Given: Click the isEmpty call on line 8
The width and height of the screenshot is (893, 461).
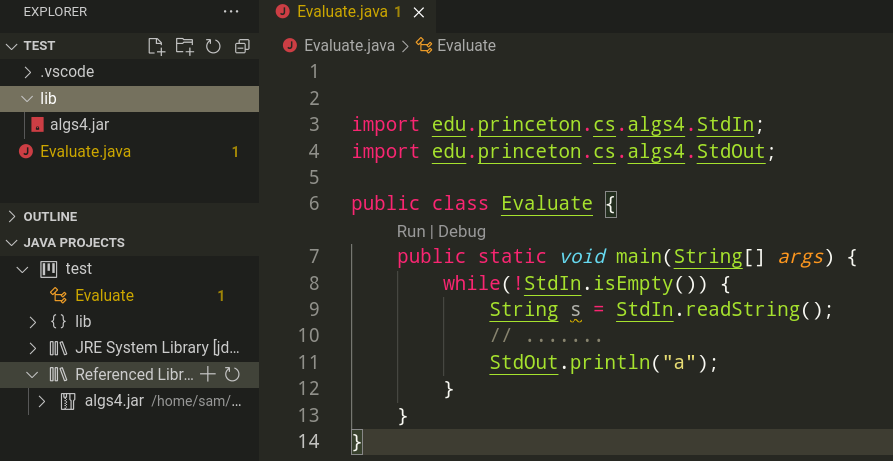Looking at the screenshot, I should (x=633, y=283).
